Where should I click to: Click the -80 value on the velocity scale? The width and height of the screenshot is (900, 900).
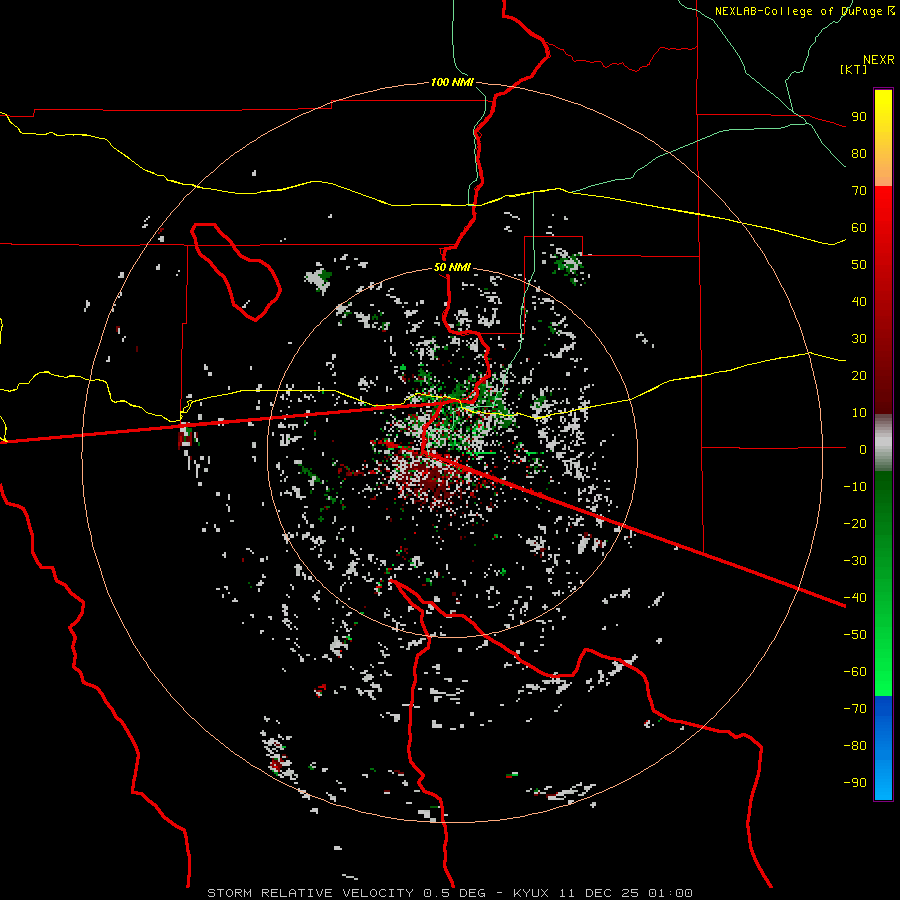(855, 746)
